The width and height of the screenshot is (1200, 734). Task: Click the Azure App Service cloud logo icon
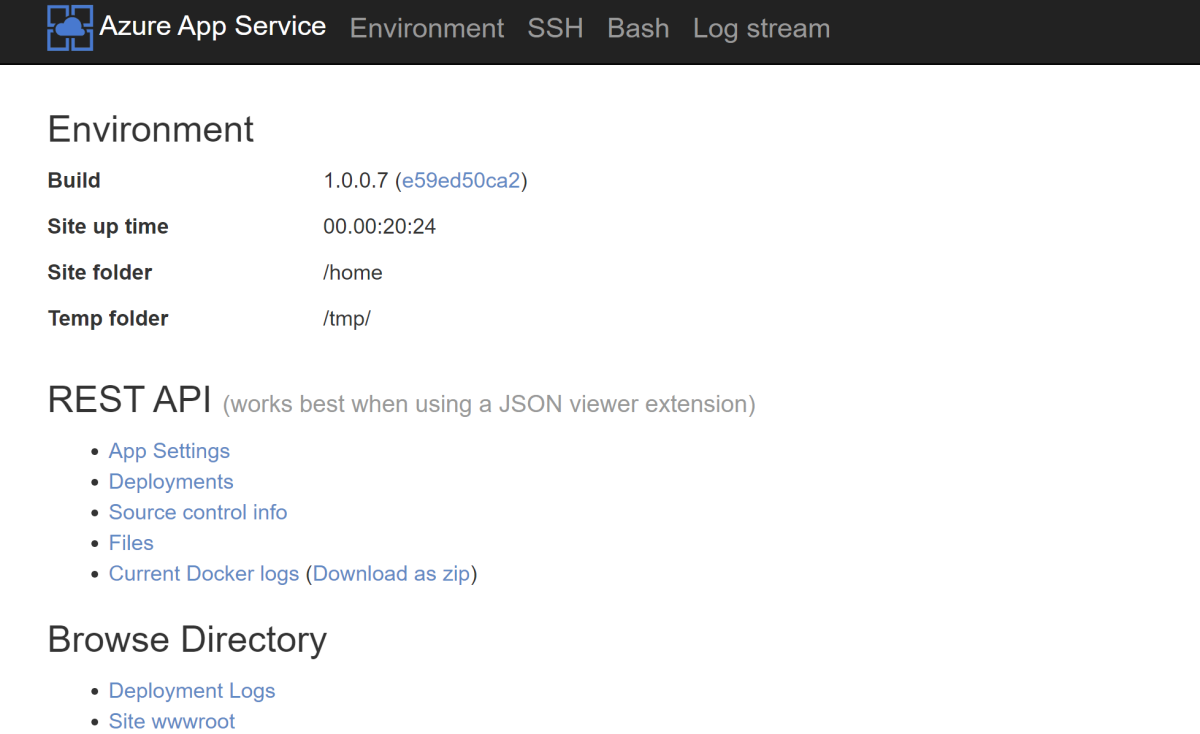pos(70,28)
